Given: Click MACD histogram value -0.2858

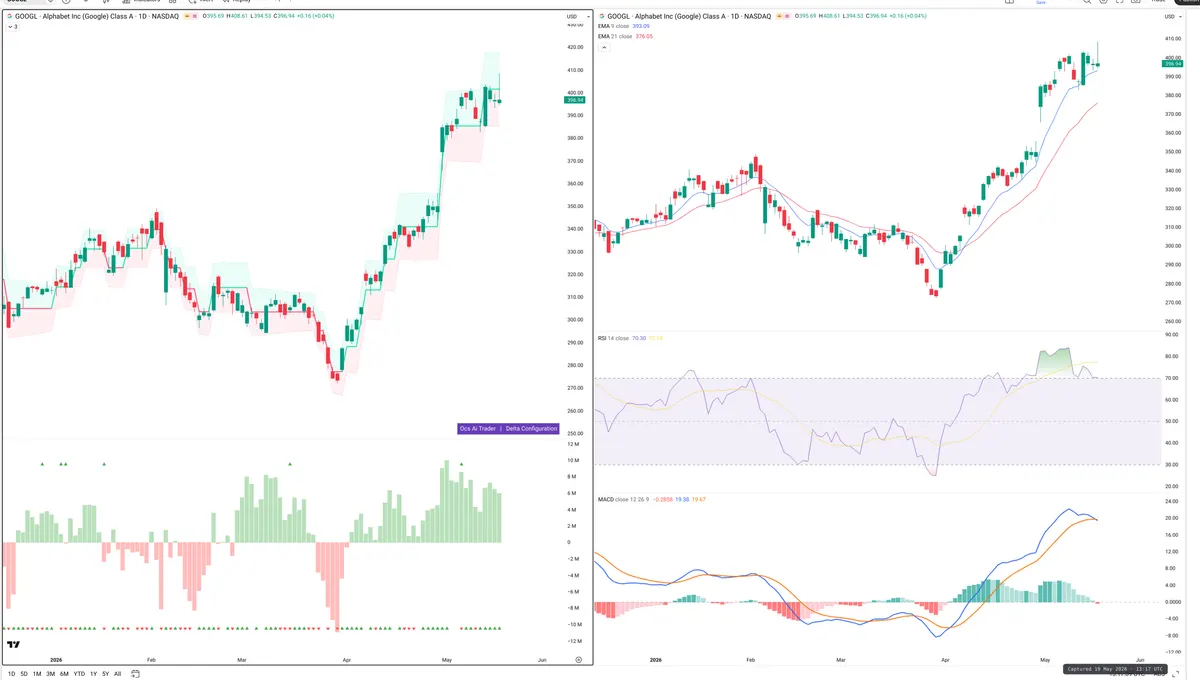Looking at the screenshot, I should point(663,499).
